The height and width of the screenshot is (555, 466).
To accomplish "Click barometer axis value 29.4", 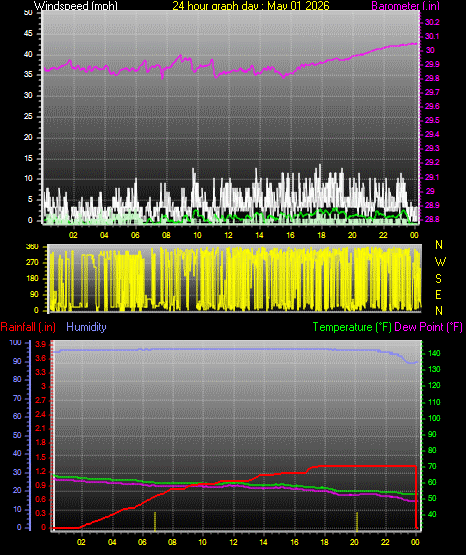I will [x=432, y=134].
